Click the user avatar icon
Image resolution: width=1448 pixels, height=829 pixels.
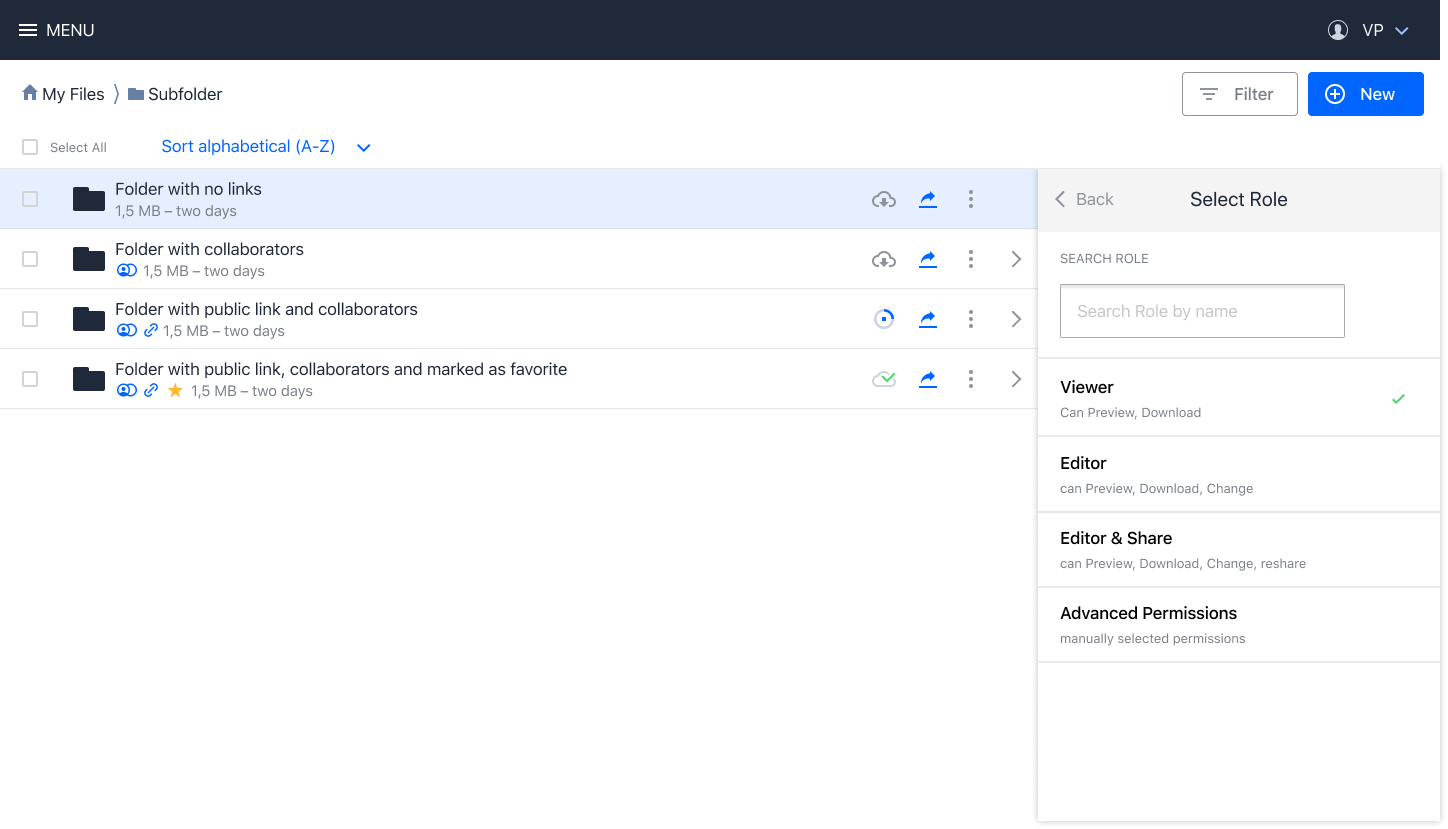coord(1337,30)
